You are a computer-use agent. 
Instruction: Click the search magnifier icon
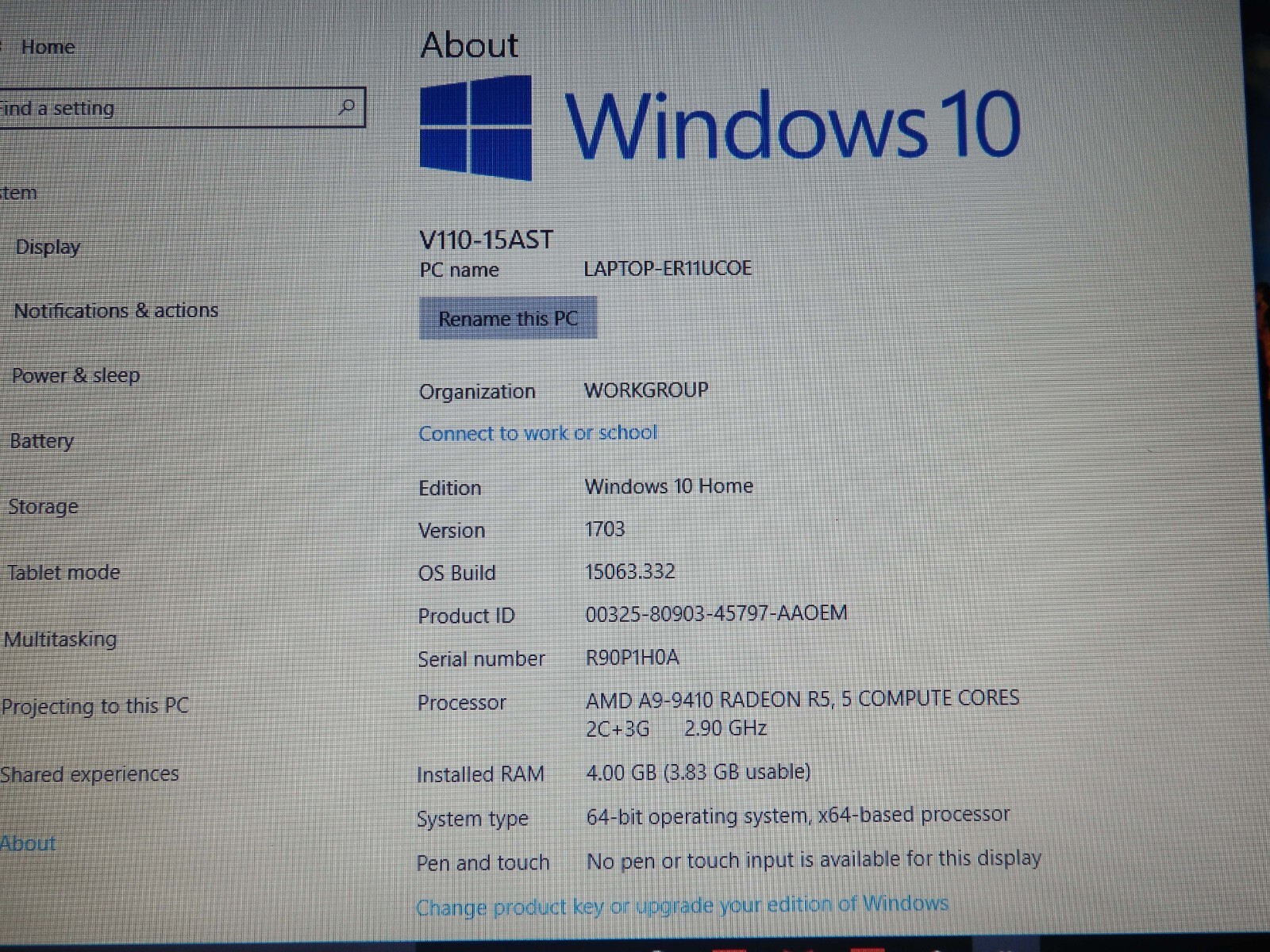(346, 106)
